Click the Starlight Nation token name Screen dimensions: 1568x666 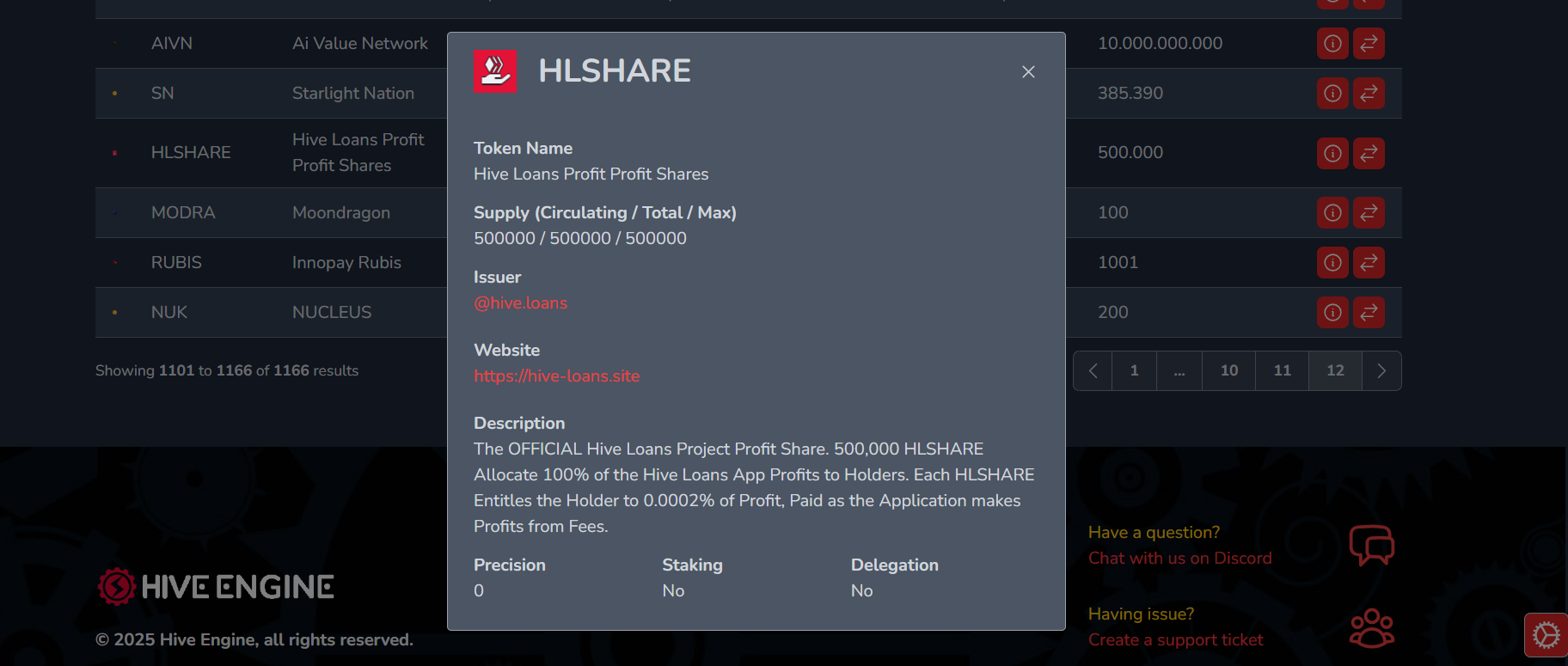click(x=353, y=93)
